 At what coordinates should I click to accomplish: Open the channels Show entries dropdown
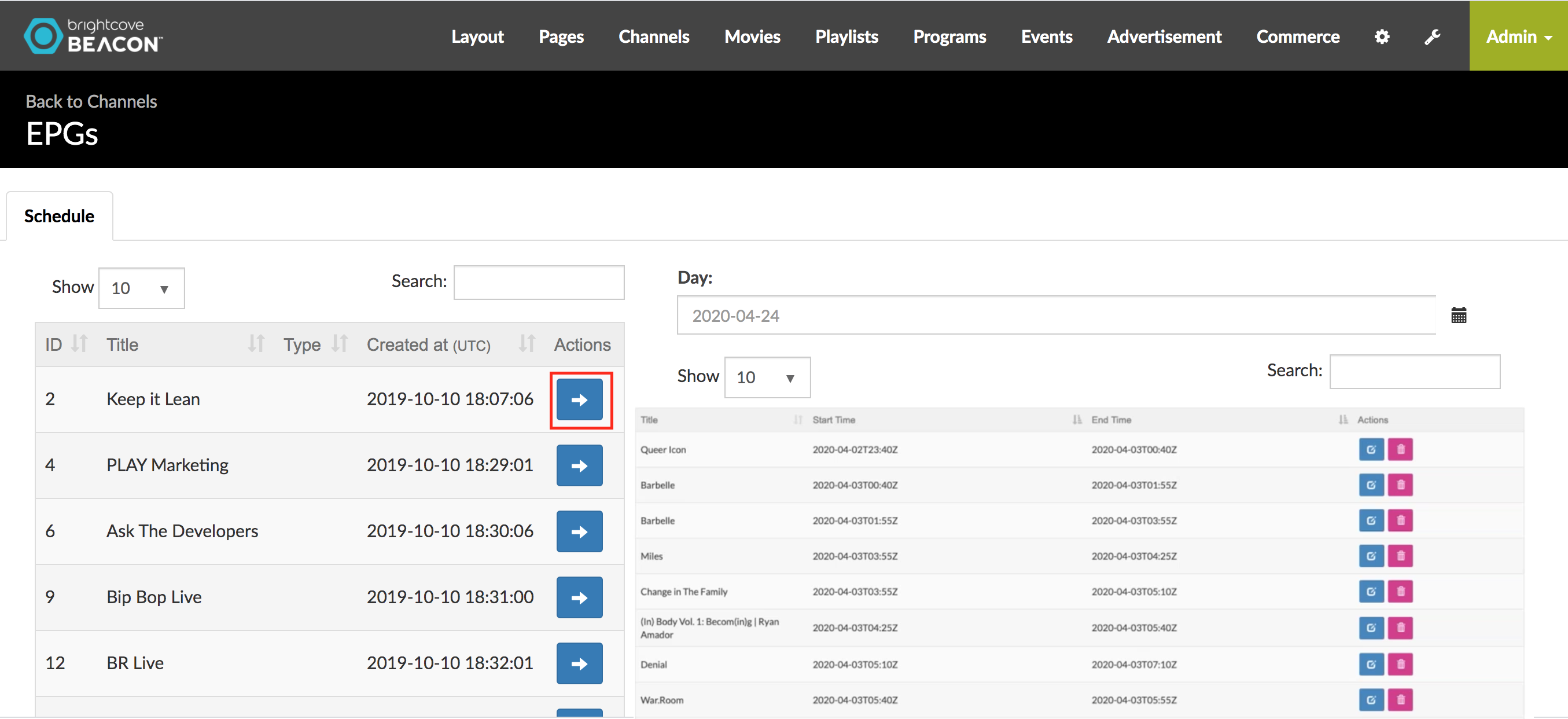(x=141, y=288)
